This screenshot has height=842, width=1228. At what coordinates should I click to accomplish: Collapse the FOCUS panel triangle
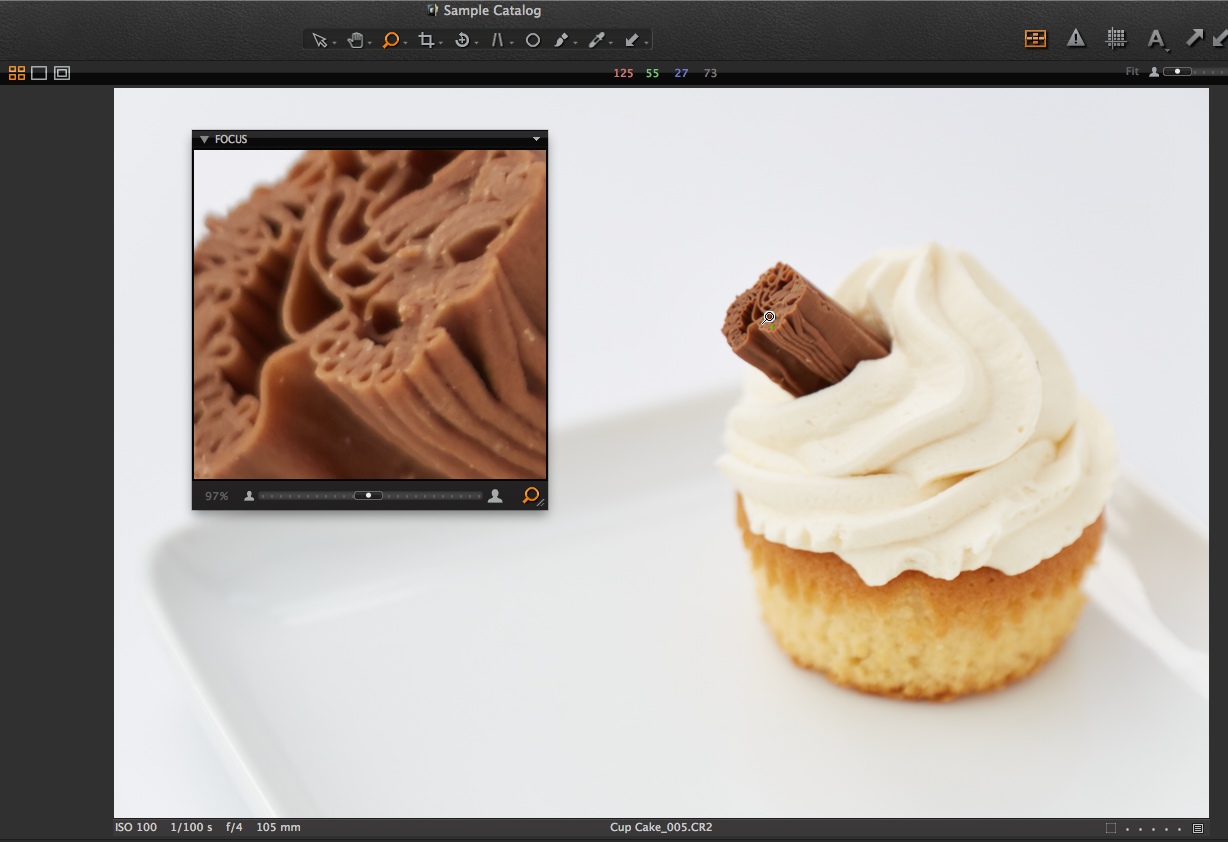pos(204,140)
